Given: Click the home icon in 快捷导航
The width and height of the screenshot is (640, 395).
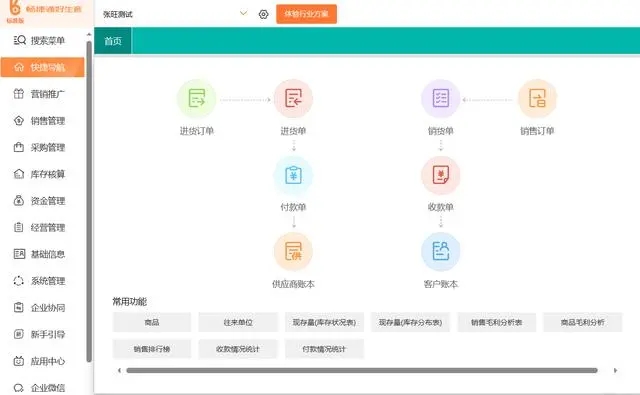Looking at the screenshot, I should (19, 67).
